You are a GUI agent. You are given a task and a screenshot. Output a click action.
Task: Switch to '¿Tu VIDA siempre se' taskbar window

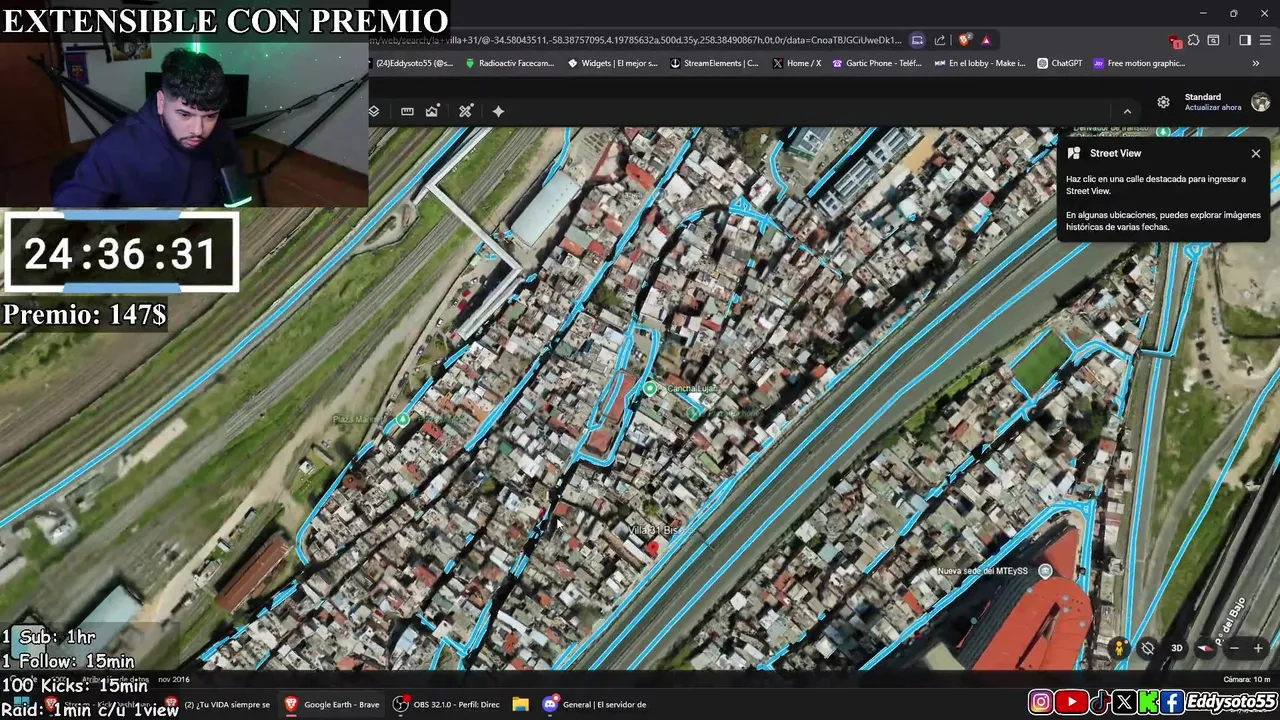click(x=218, y=704)
